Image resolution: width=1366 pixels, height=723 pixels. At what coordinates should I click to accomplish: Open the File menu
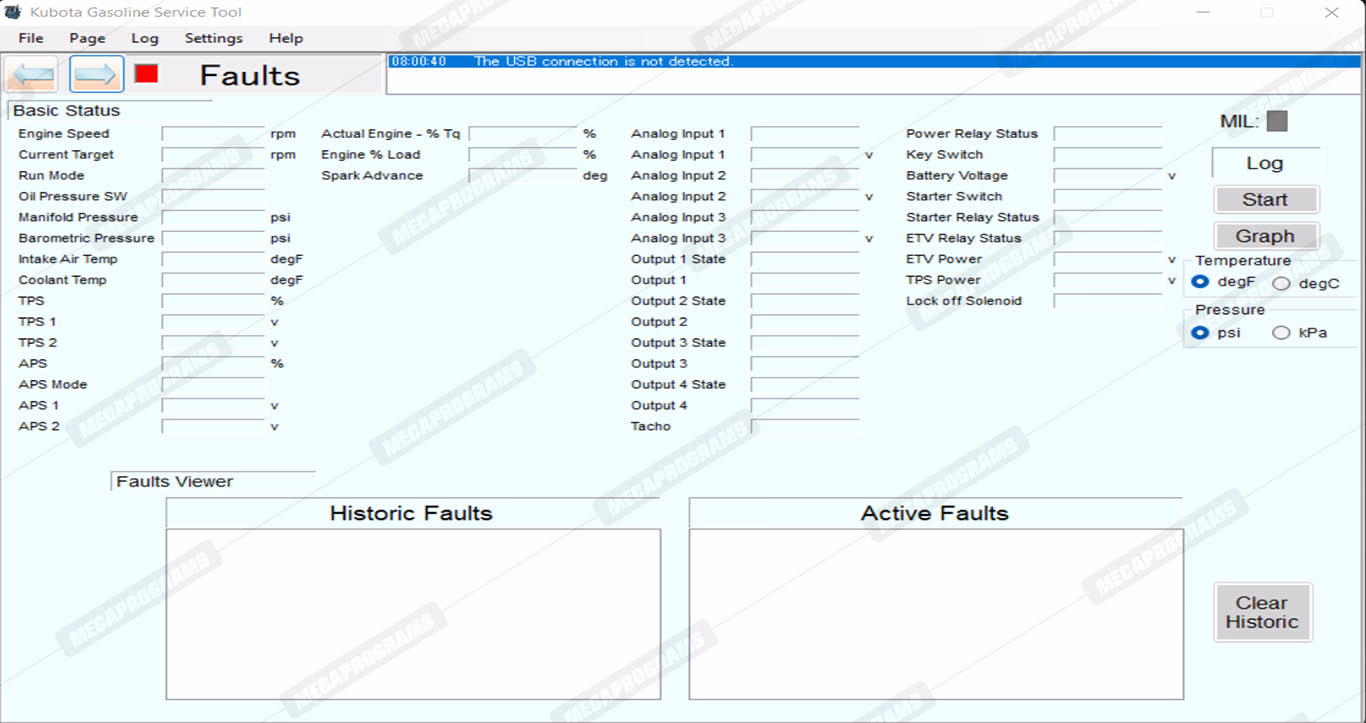(31, 38)
